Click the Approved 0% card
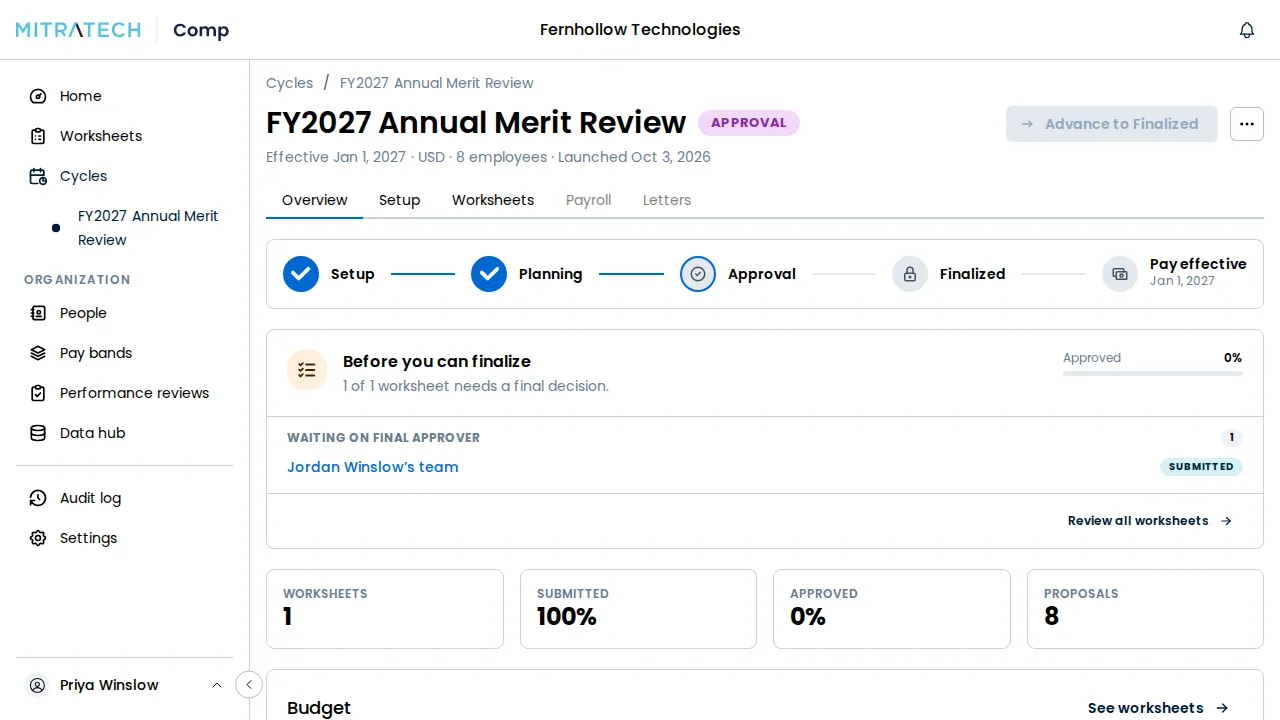Viewport: 1280px width, 720px height. [x=892, y=609]
